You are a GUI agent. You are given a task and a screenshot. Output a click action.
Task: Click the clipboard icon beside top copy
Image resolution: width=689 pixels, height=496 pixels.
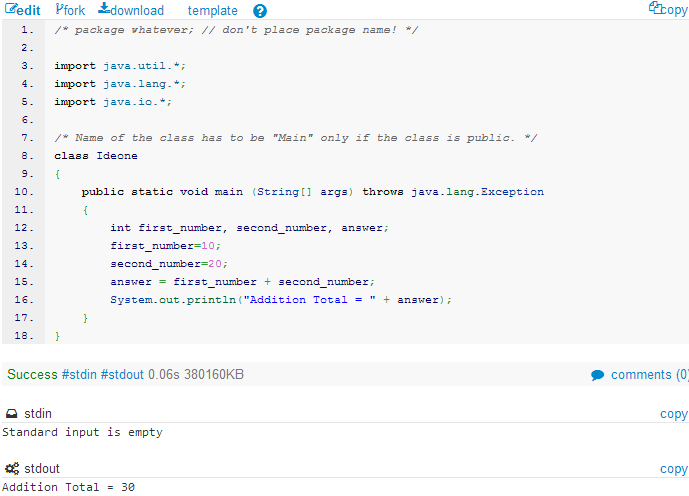coord(655,7)
